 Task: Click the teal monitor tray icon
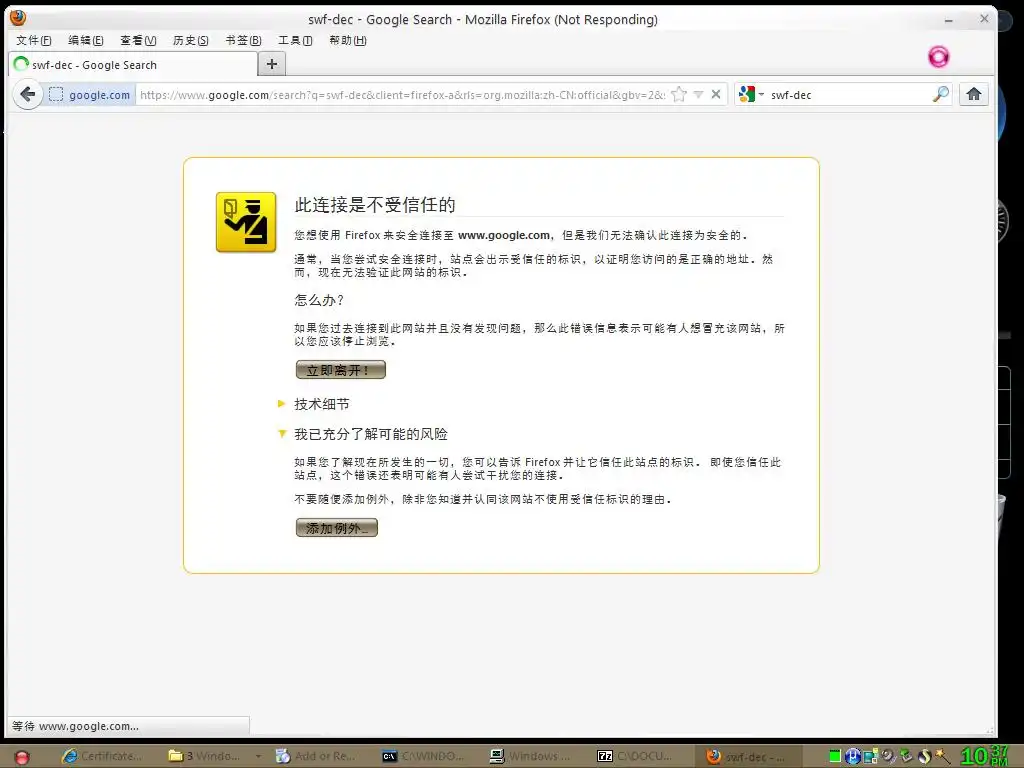(x=871, y=756)
